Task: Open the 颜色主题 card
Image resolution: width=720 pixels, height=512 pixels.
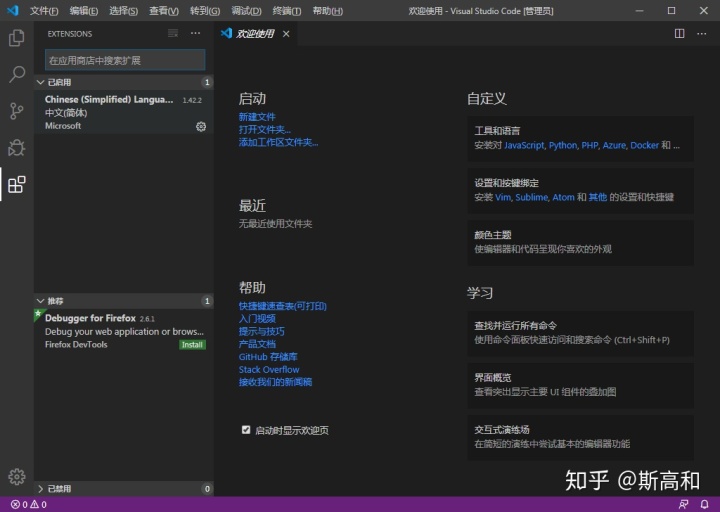Action: (580, 242)
